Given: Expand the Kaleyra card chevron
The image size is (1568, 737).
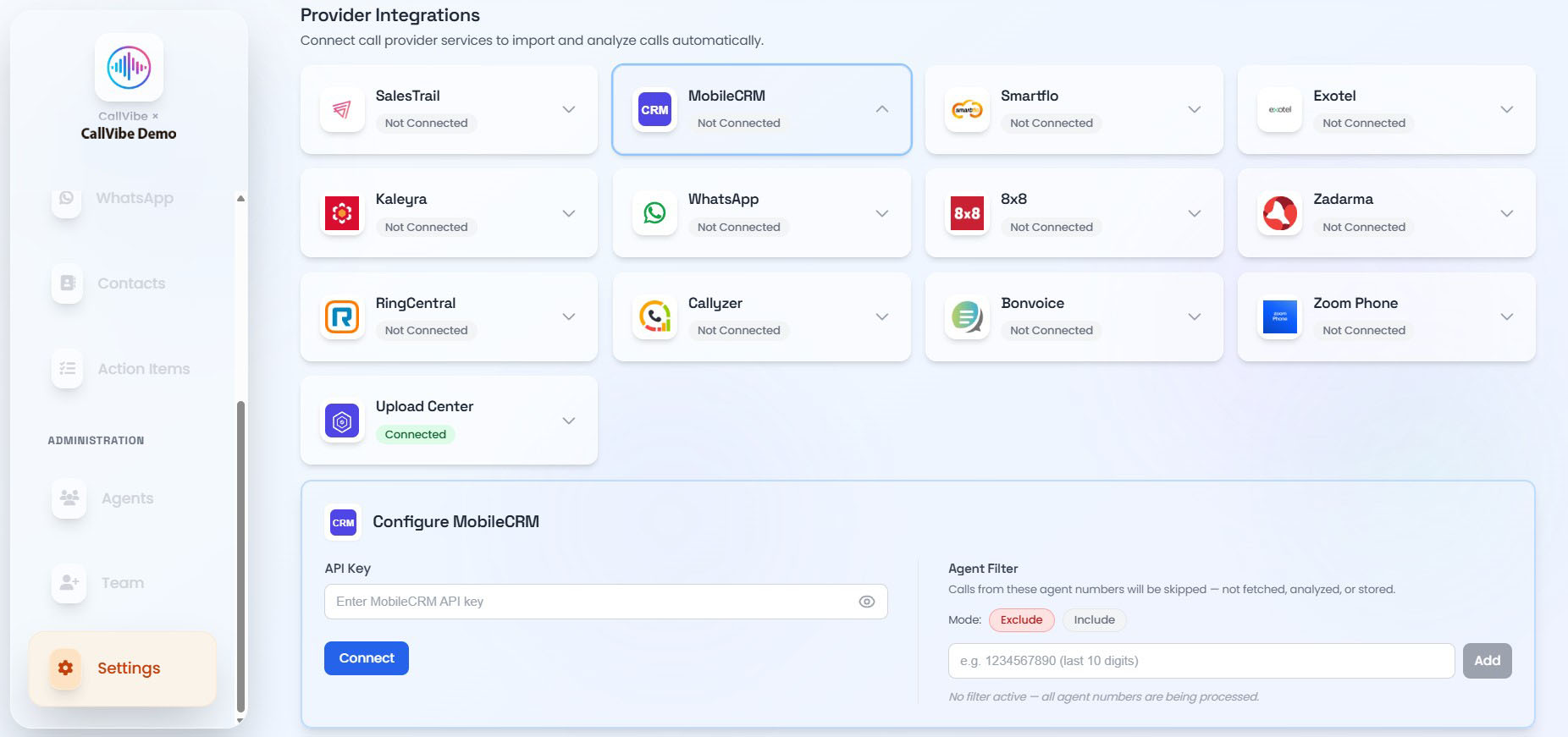Looking at the screenshot, I should tap(569, 213).
